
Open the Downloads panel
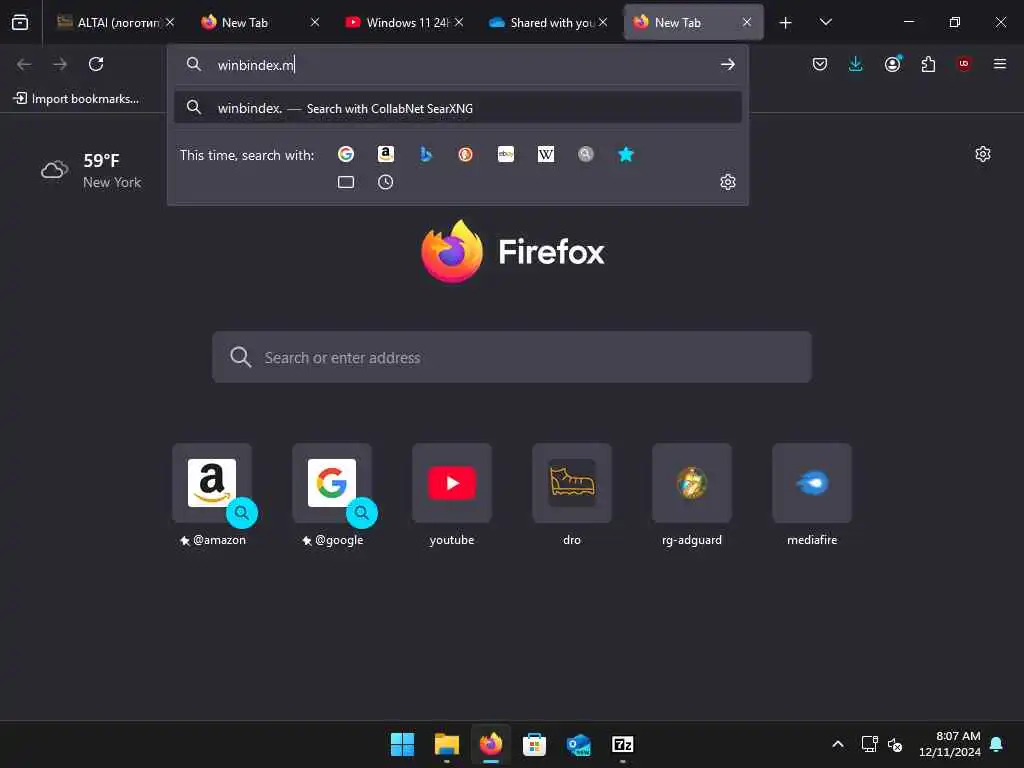856,64
